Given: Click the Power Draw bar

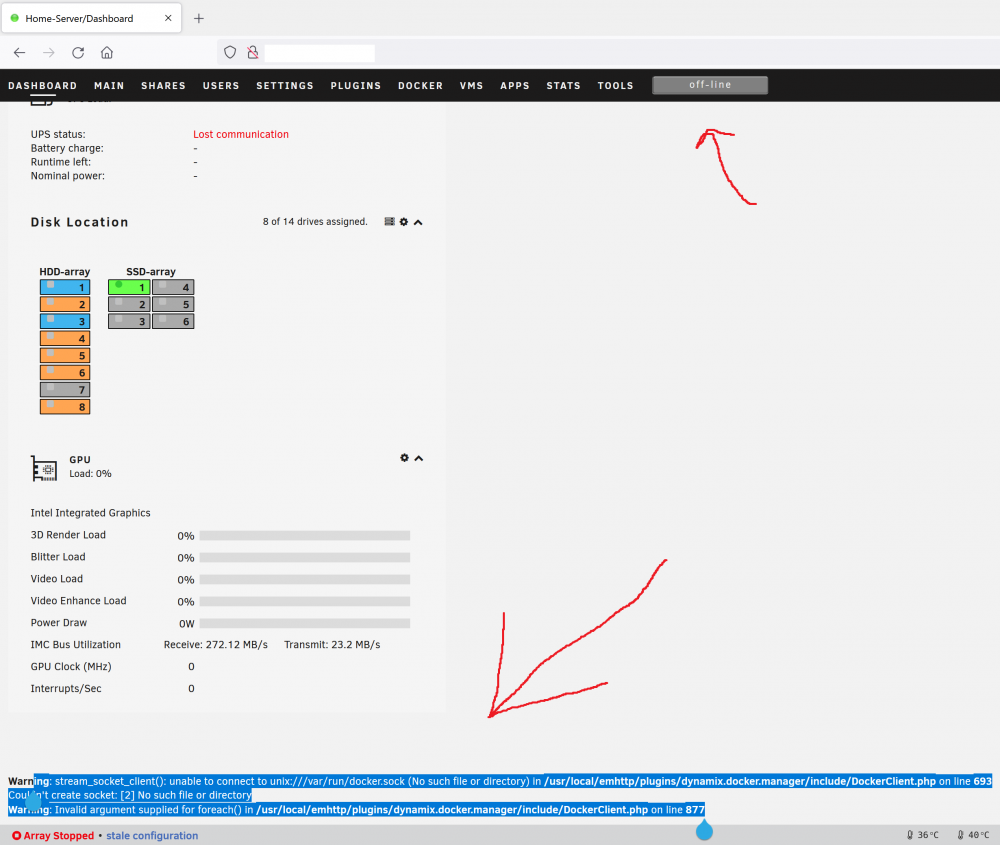Looking at the screenshot, I should click(305, 623).
